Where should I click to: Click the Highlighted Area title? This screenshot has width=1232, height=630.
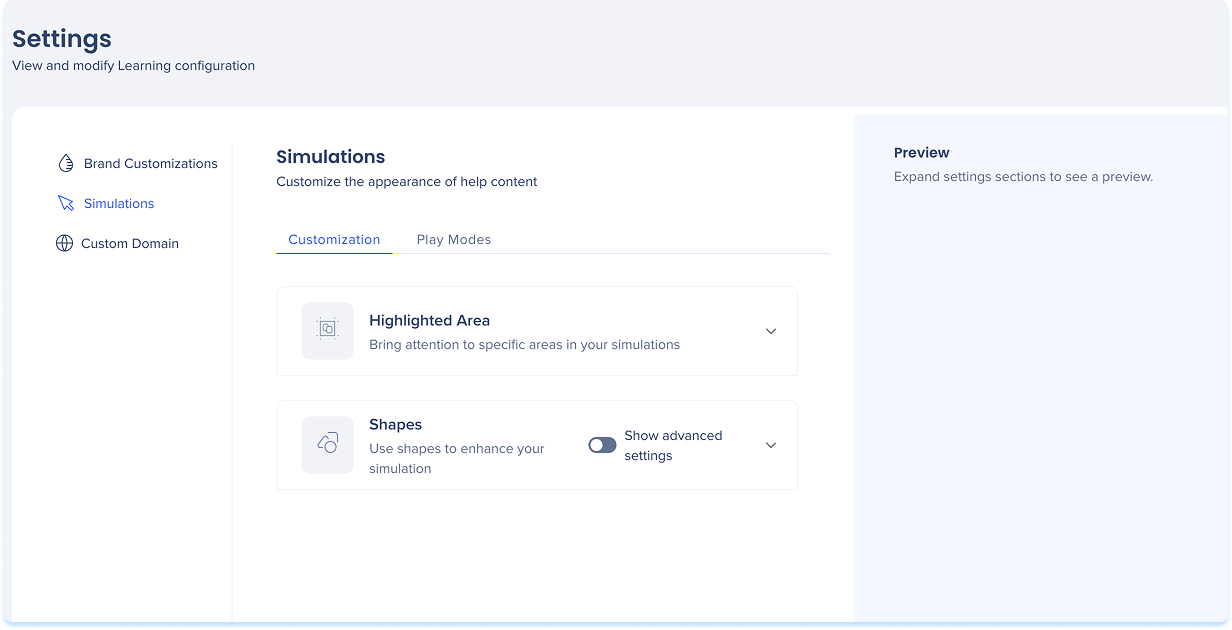[x=429, y=320]
